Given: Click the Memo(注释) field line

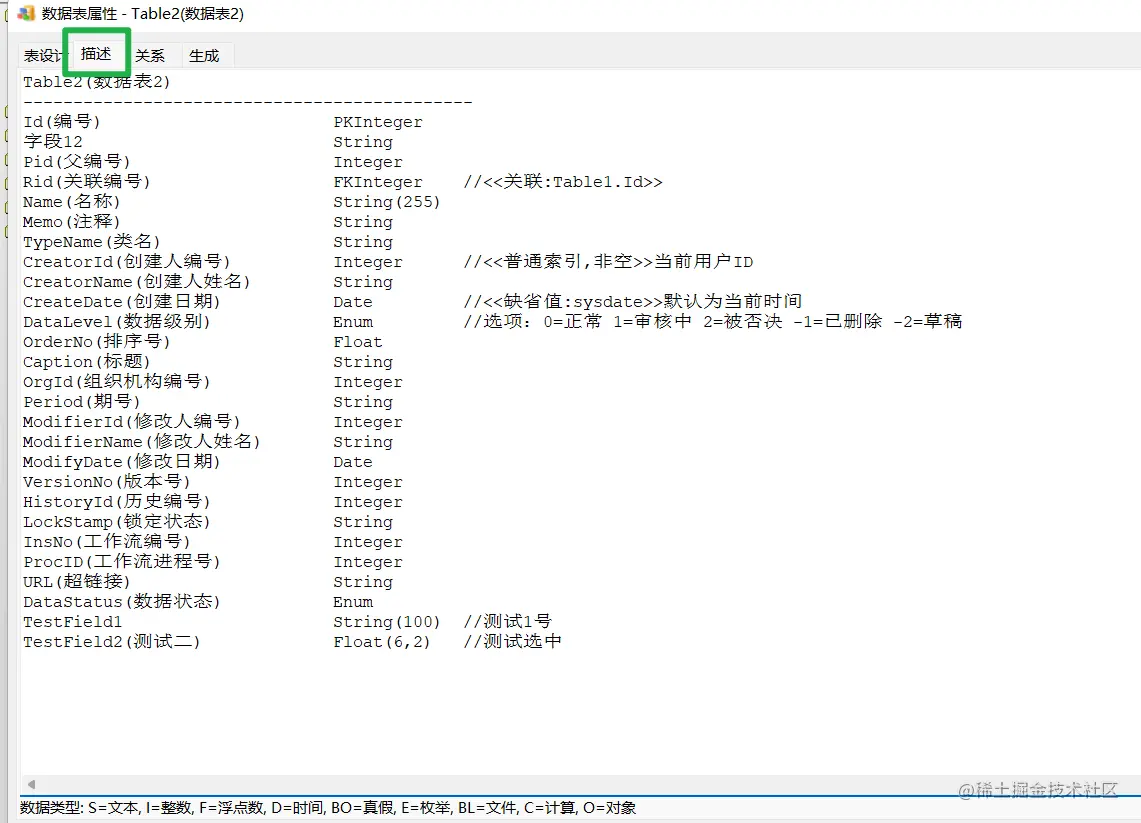Looking at the screenshot, I should tap(71, 221).
